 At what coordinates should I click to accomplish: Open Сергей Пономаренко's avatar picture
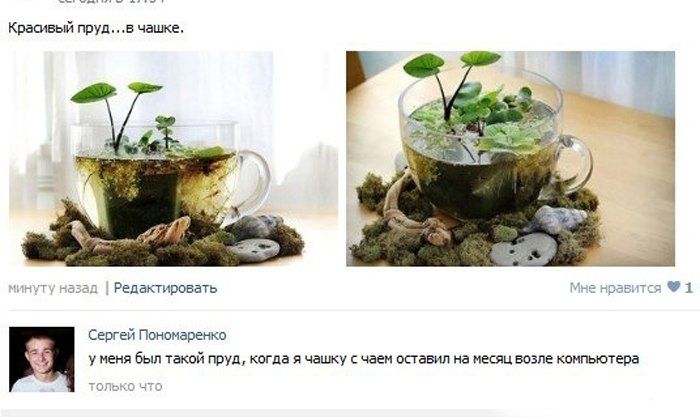coord(42,359)
